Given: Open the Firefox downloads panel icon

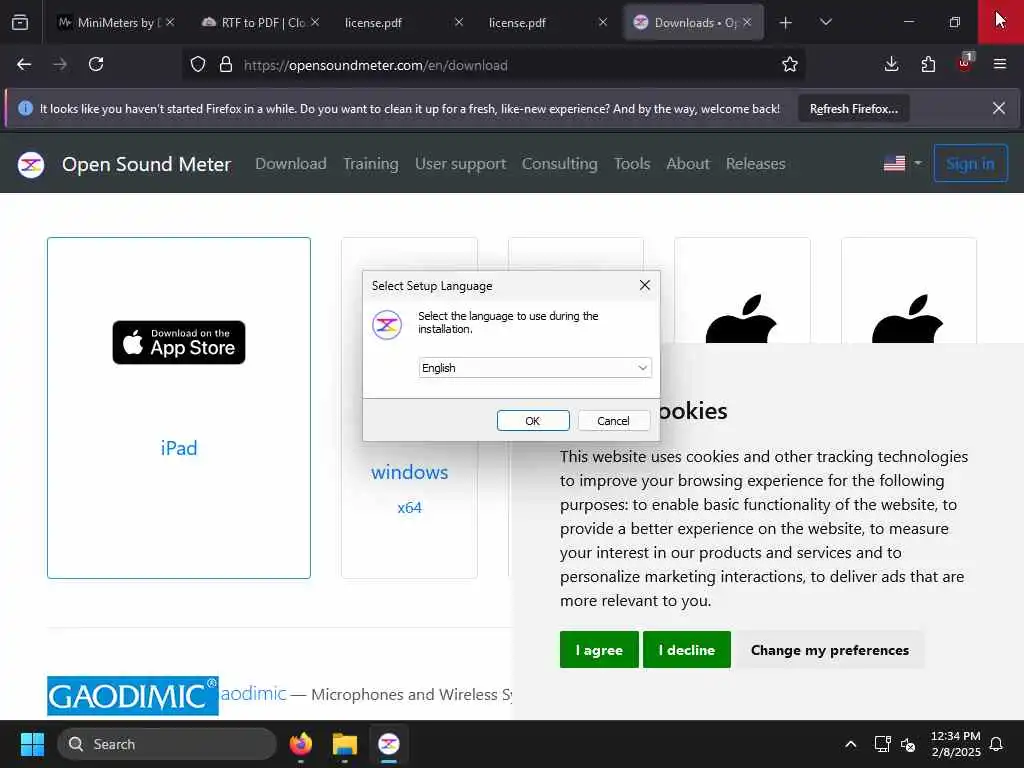Looking at the screenshot, I should 891,64.
